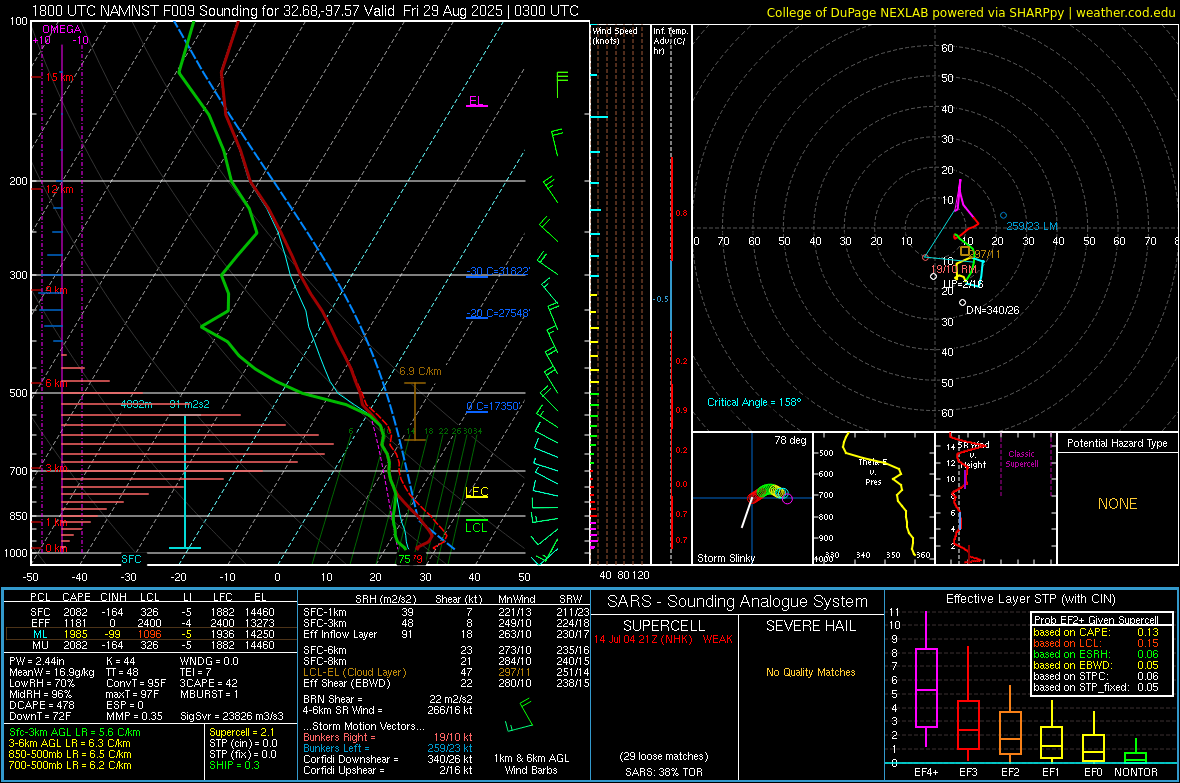Viewport: 1180px width, 783px height.
Task: Click the 'DCAPE = 478' value
Action: (x=41, y=705)
